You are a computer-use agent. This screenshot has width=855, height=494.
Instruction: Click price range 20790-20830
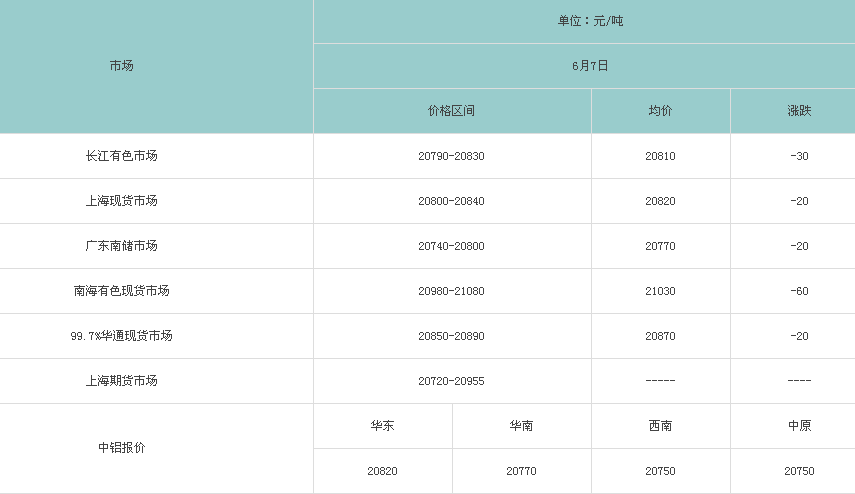point(451,156)
